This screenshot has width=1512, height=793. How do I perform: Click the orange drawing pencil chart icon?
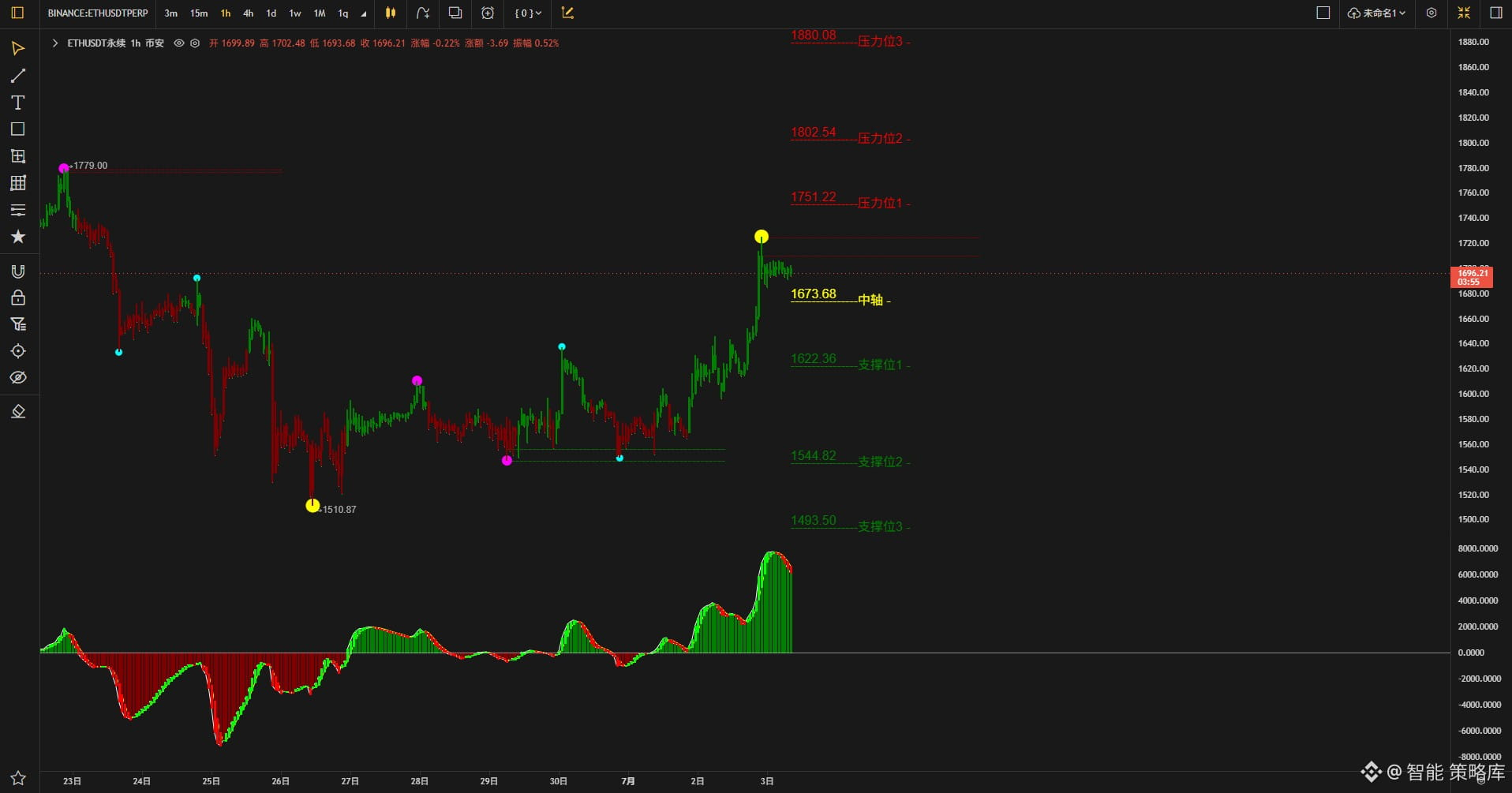tap(567, 13)
